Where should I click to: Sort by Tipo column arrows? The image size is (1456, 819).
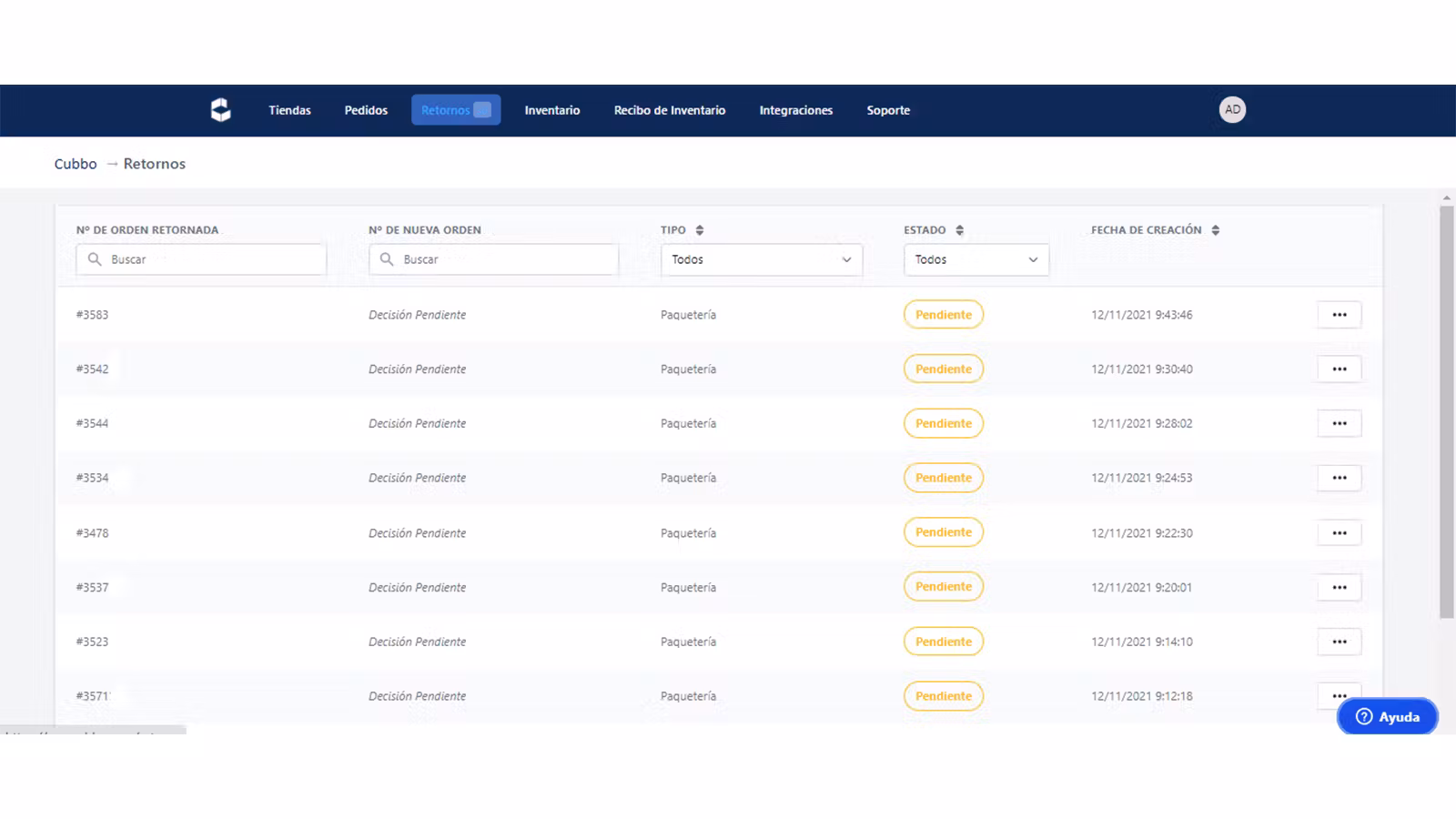699,230
